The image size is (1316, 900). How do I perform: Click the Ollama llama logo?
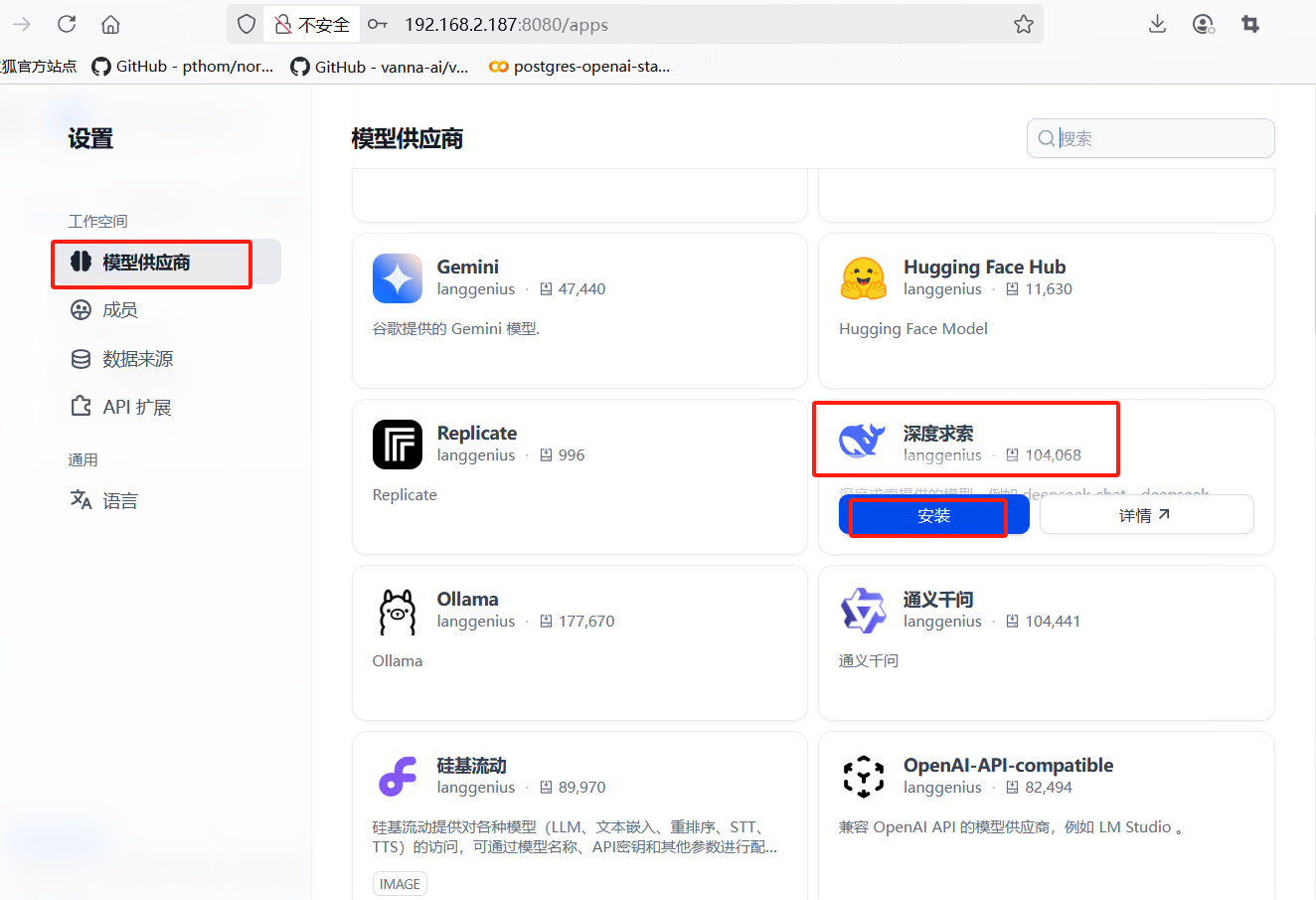[398, 611]
